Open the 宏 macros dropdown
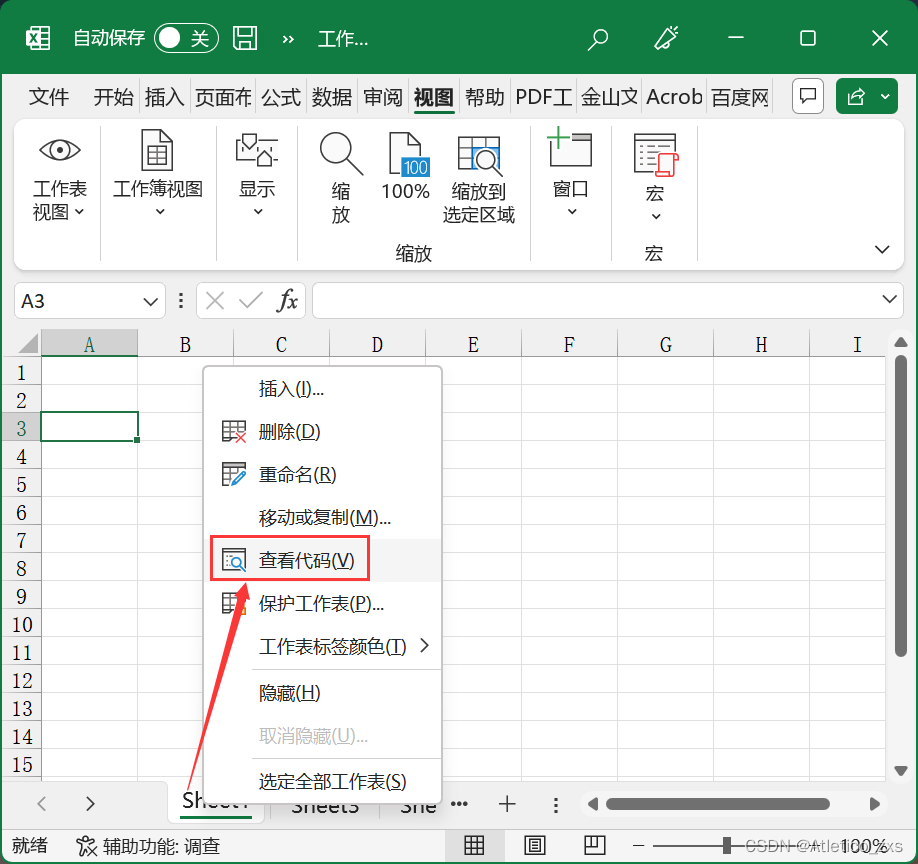Viewport: 918px width, 864px height. coord(655,176)
